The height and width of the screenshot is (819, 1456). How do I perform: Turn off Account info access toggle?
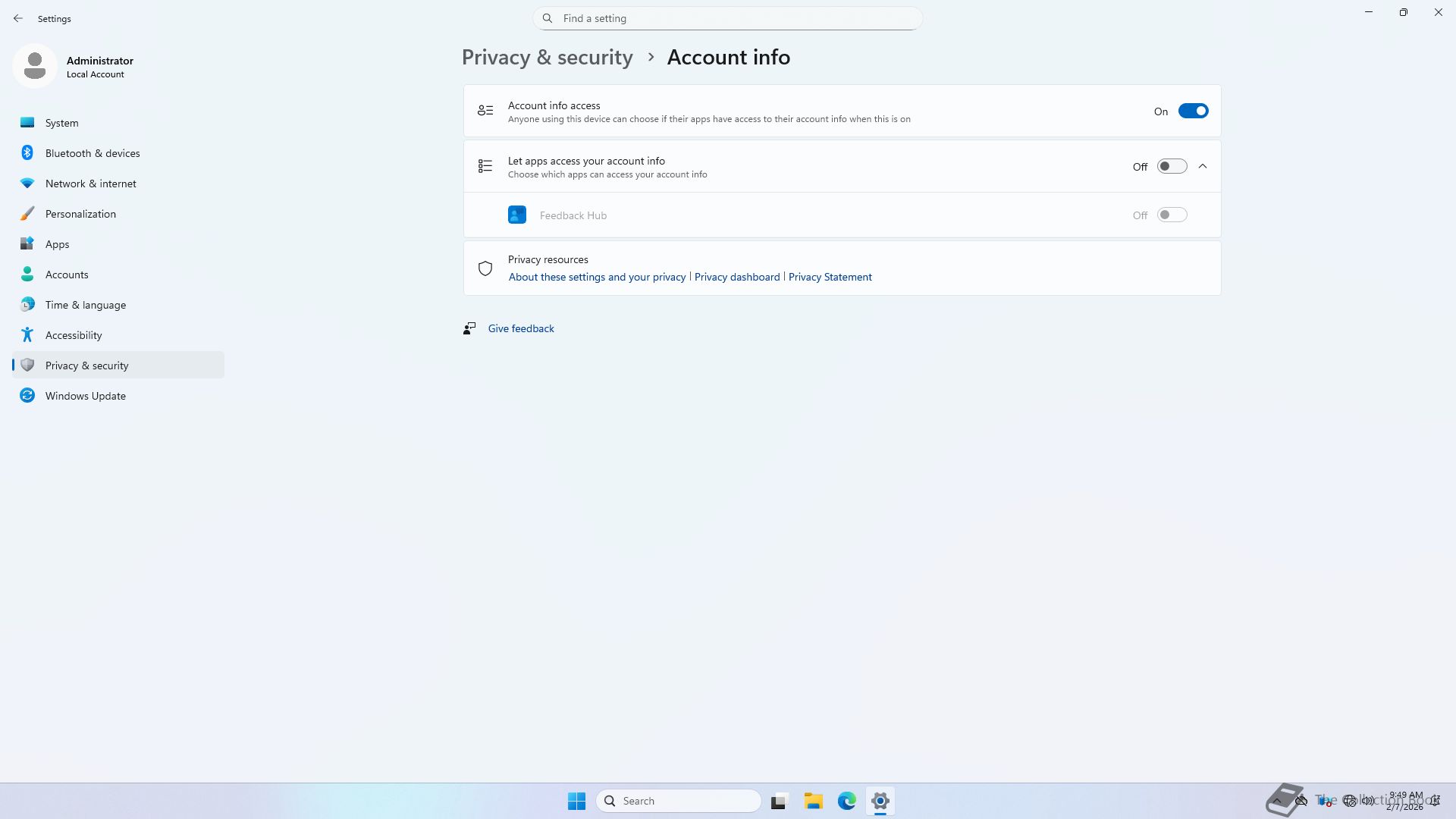coord(1193,111)
